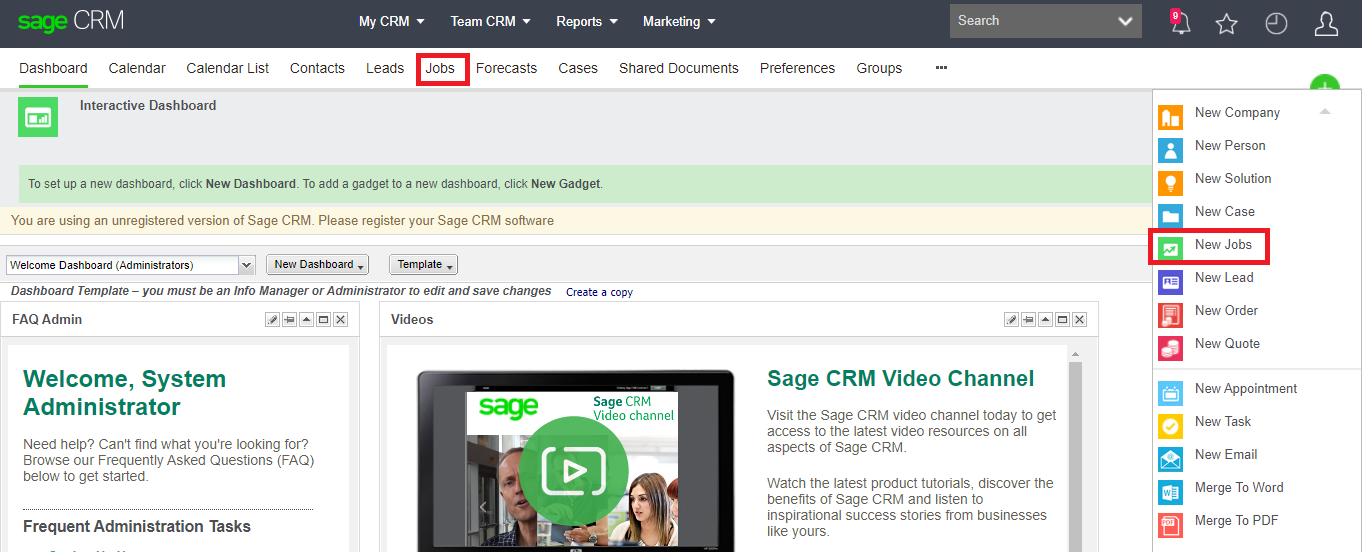Click 'Frequent Administration Tasks' heading
The width and height of the screenshot is (1362, 552).
click(x=137, y=527)
